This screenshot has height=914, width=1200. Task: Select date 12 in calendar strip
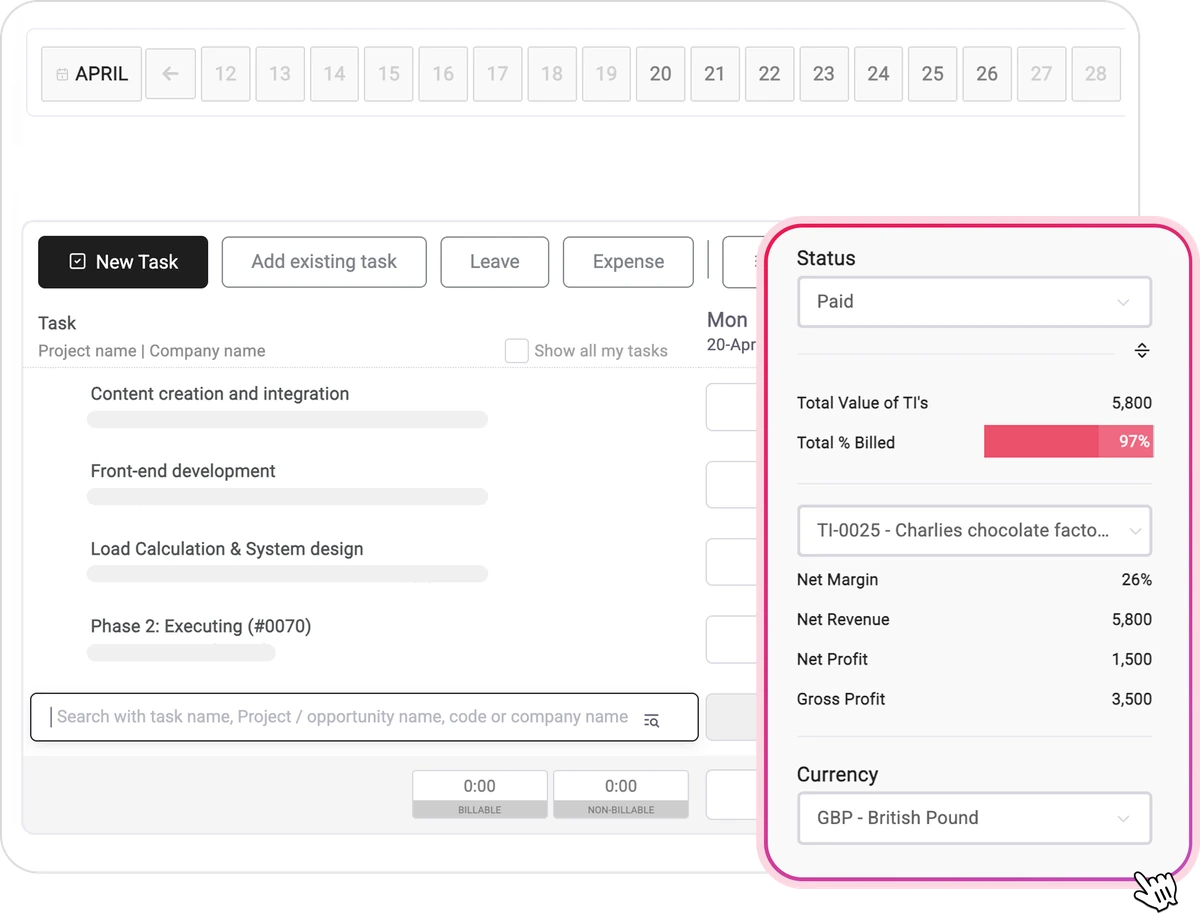pos(226,74)
